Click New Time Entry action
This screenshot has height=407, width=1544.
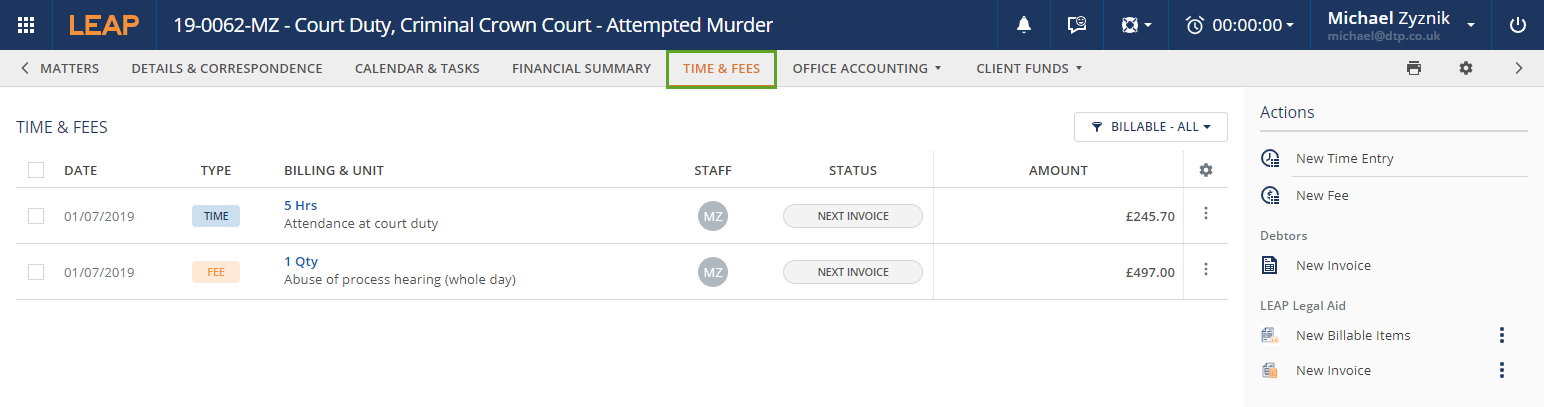pyautogui.click(x=1344, y=158)
